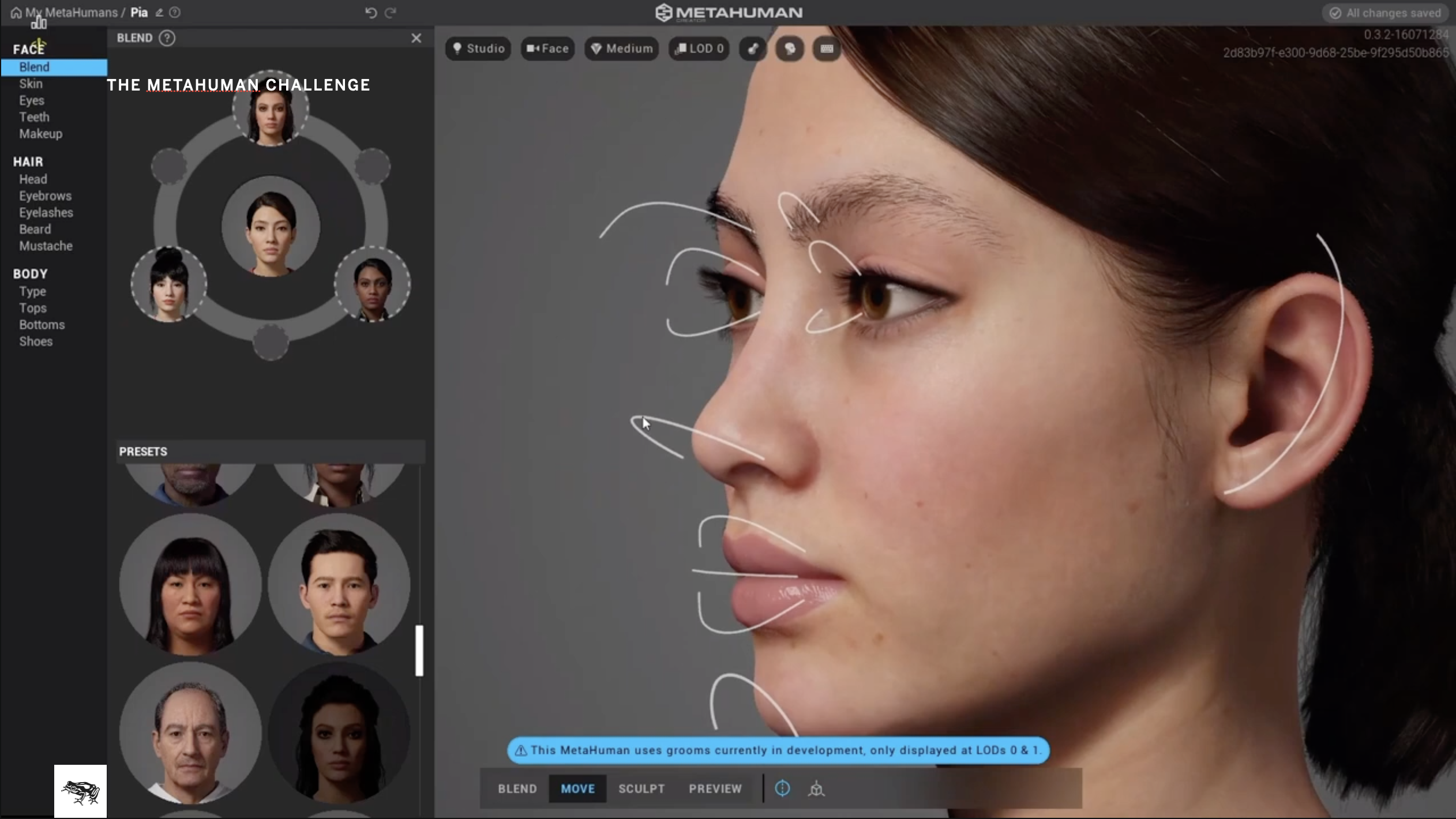Image resolution: width=1456 pixels, height=819 pixels.
Task: Click the undo arrow in the top bar
Action: pos(371,13)
